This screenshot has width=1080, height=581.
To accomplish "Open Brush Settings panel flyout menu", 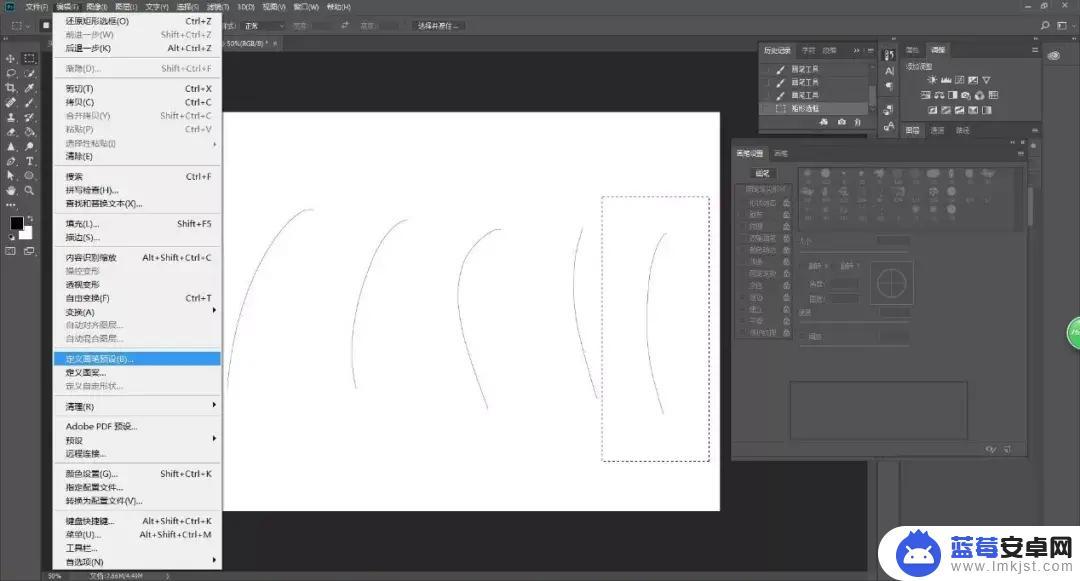I will point(1021,153).
